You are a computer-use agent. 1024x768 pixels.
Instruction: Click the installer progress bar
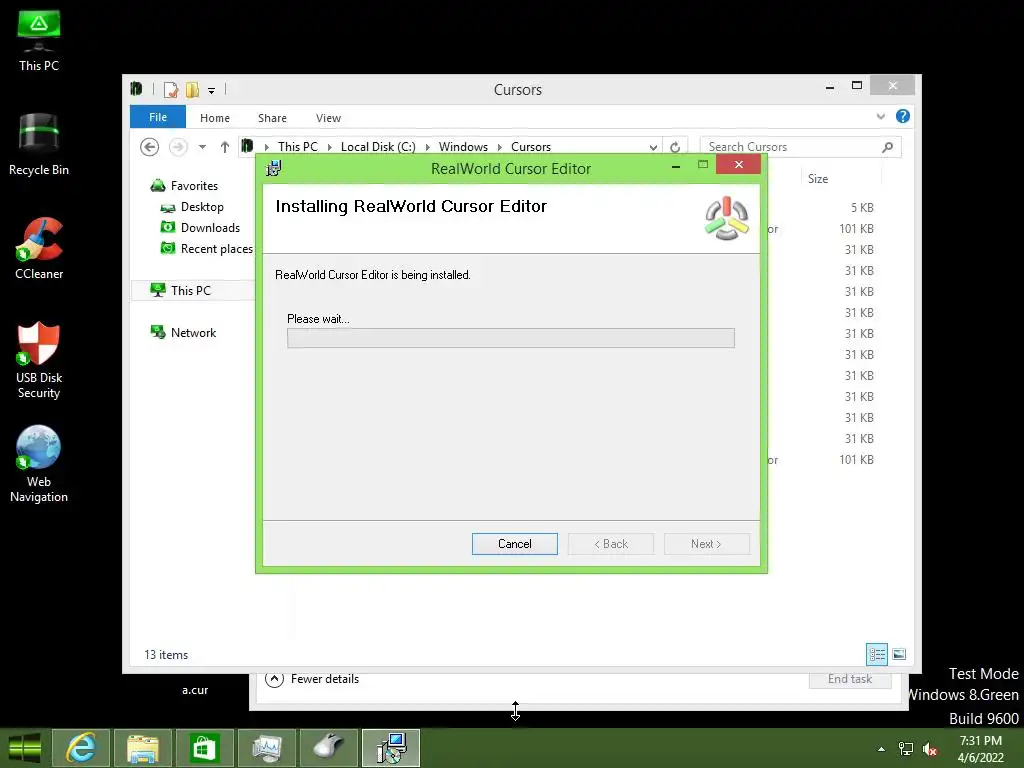point(511,338)
